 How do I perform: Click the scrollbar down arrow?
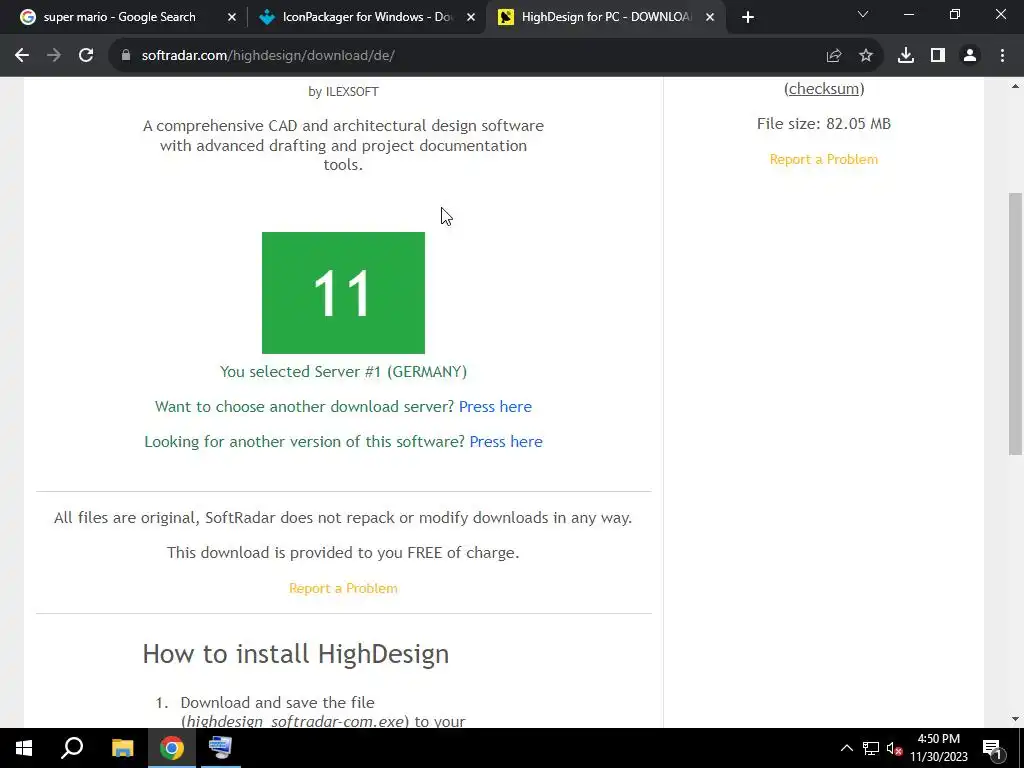1016,719
